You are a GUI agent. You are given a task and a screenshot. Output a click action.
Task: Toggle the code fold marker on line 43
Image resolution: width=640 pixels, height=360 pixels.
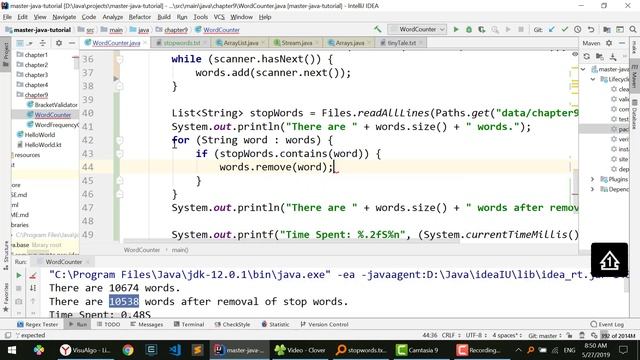pos(119,154)
